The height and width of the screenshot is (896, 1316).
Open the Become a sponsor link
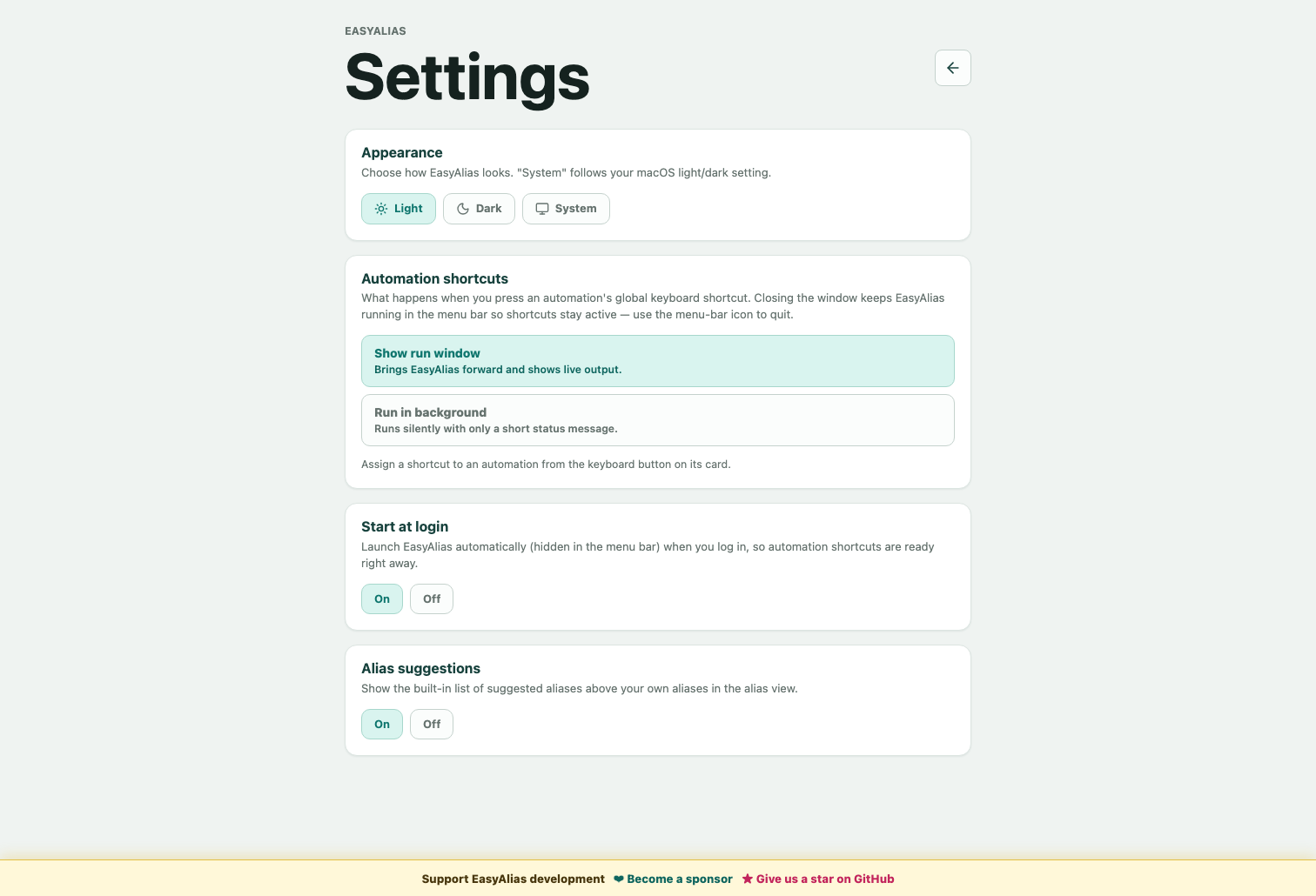click(x=673, y=879)
